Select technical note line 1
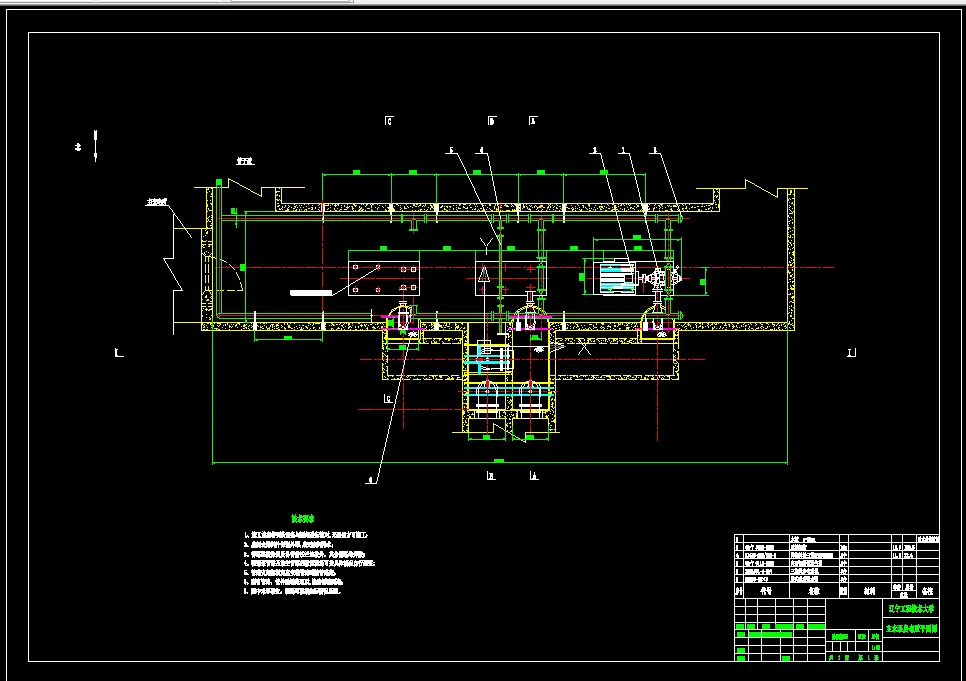This screenshot has height=681, width=966. (306, 535)
